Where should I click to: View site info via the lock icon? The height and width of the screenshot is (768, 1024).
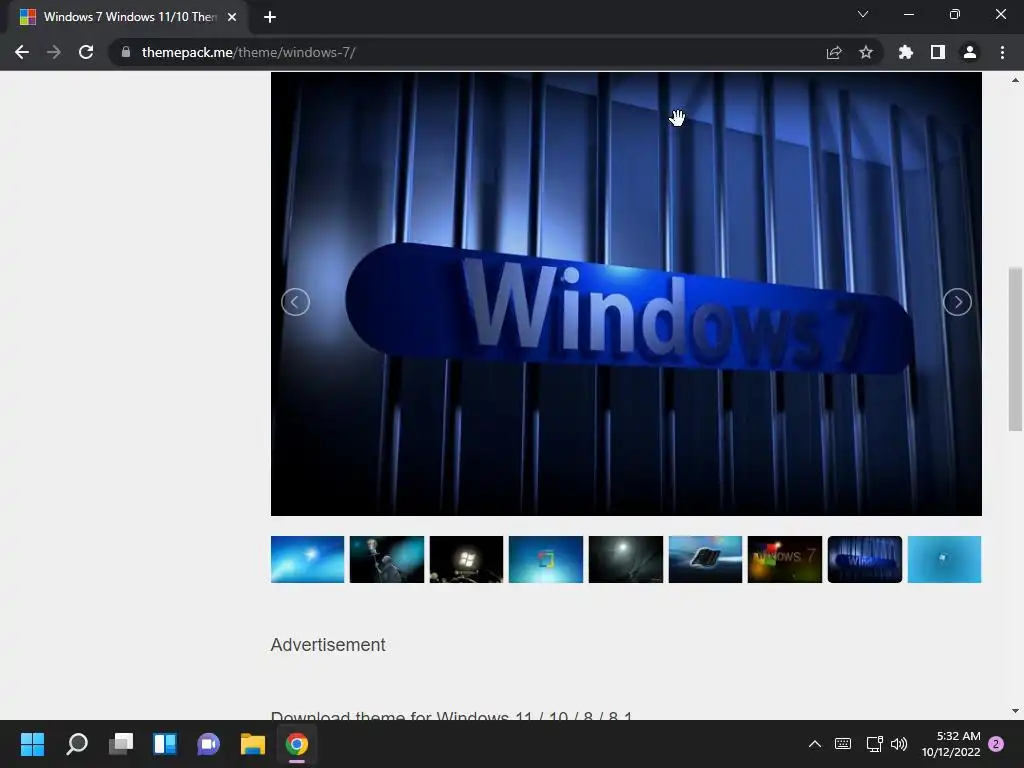coord(126,52)
